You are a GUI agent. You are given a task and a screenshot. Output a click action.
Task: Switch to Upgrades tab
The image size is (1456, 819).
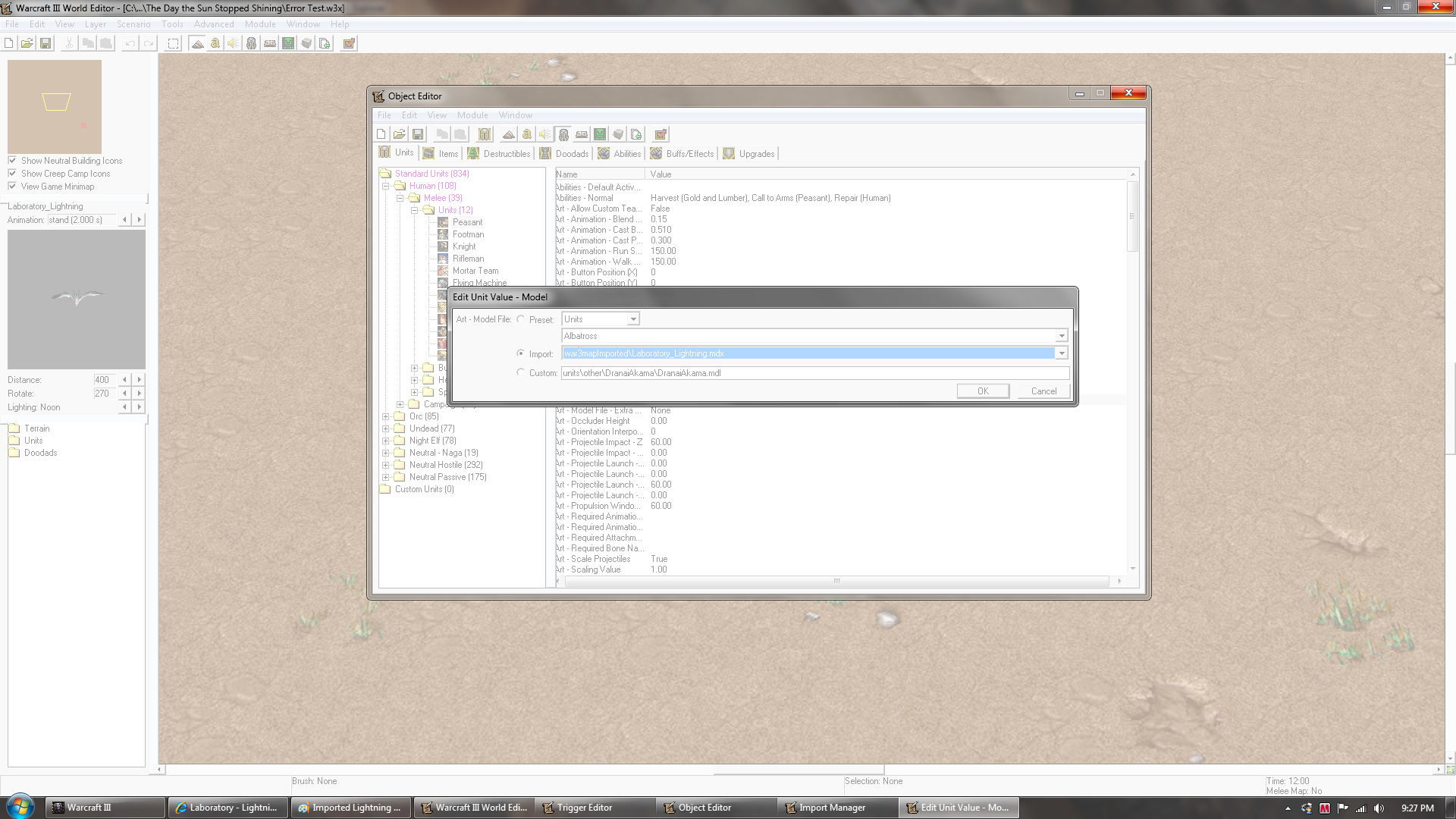coord(748,153)
